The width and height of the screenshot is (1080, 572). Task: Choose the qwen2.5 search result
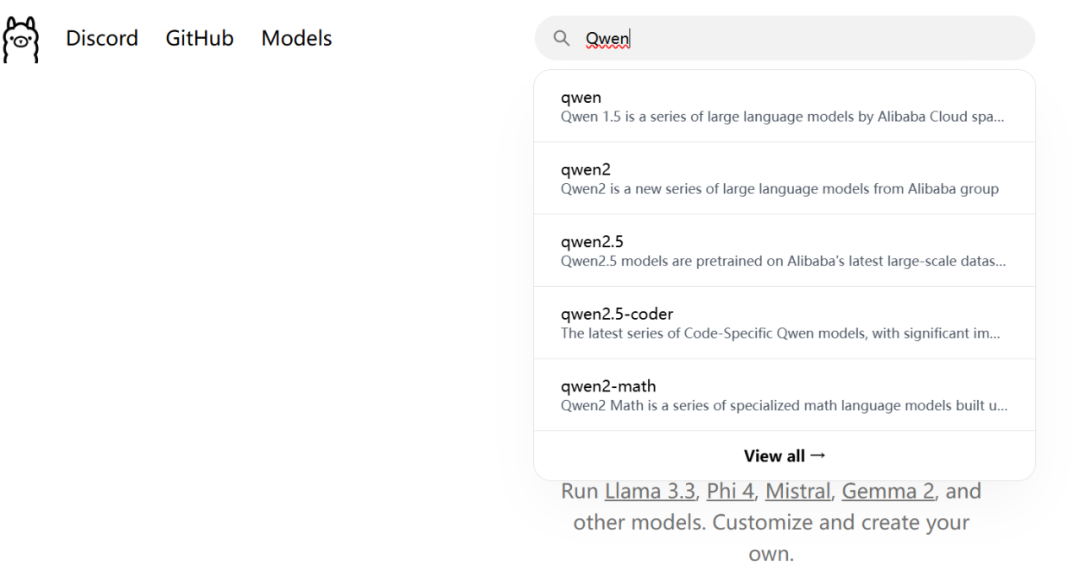785,251
